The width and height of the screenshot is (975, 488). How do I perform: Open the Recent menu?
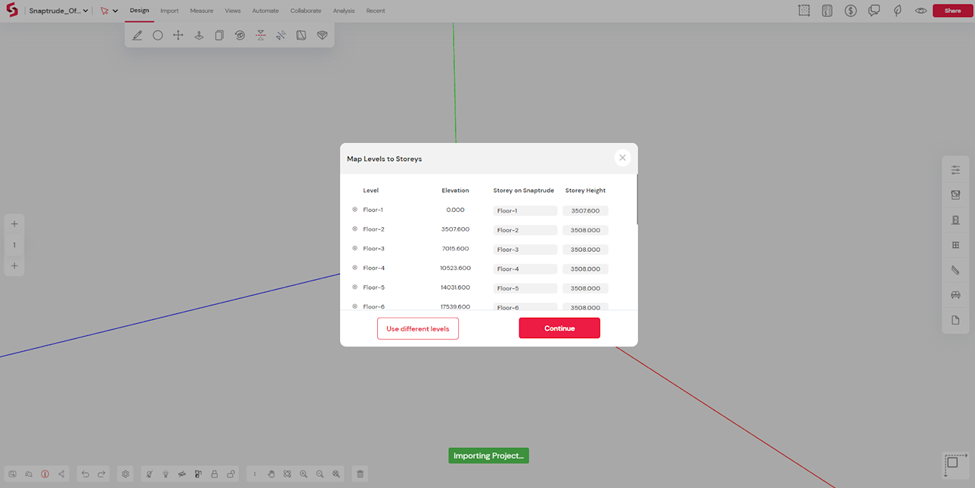point(376,11)
